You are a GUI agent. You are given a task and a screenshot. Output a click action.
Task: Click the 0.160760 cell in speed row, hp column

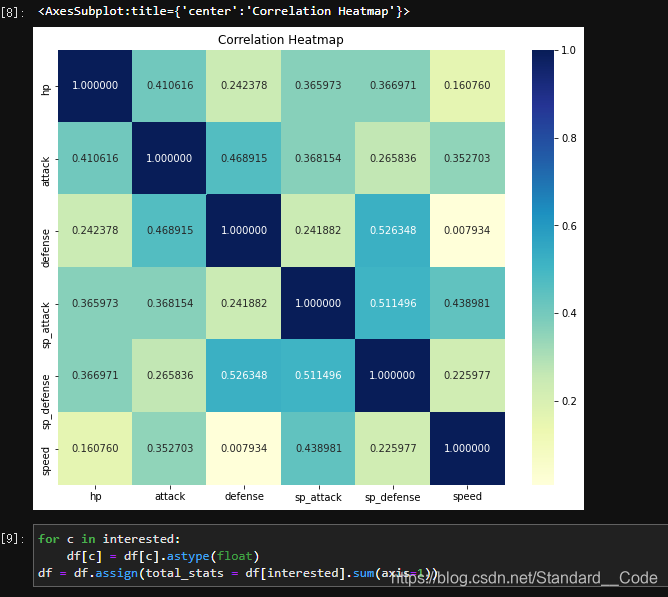[x=95, y=448]
